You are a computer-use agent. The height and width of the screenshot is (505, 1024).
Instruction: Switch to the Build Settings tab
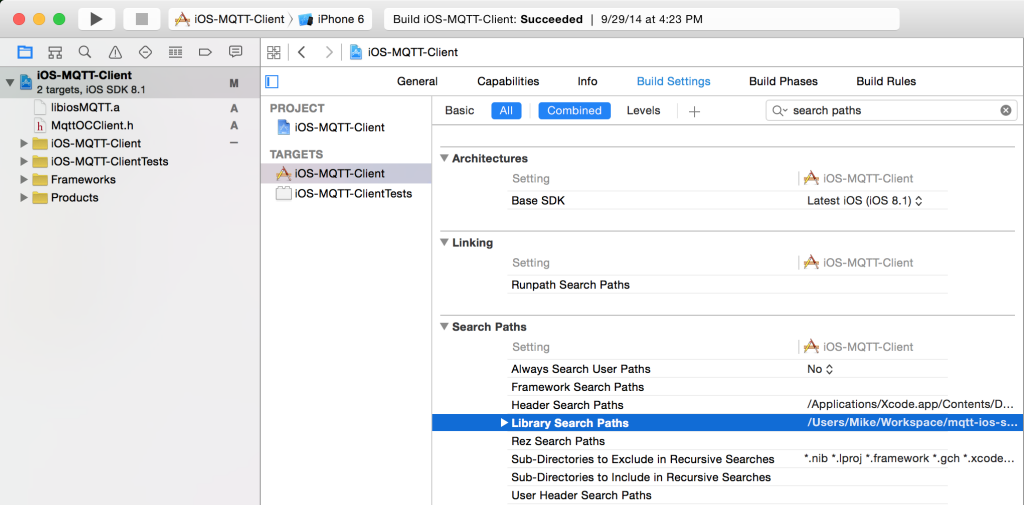673,82
